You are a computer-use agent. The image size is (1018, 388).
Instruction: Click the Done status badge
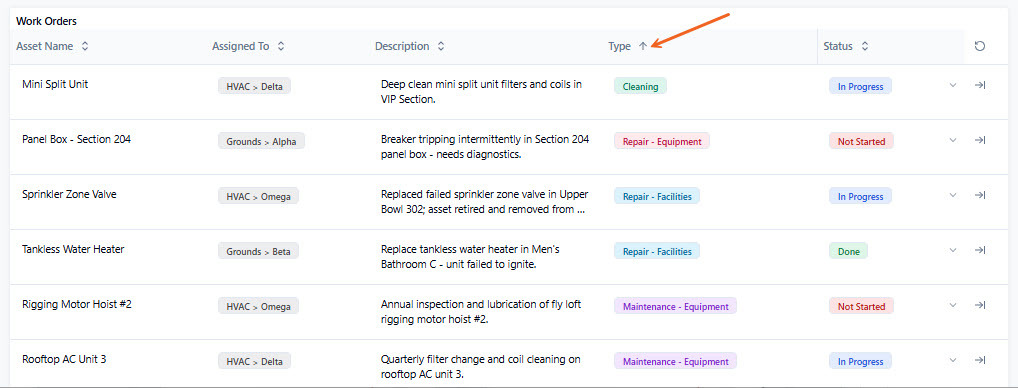849,252
